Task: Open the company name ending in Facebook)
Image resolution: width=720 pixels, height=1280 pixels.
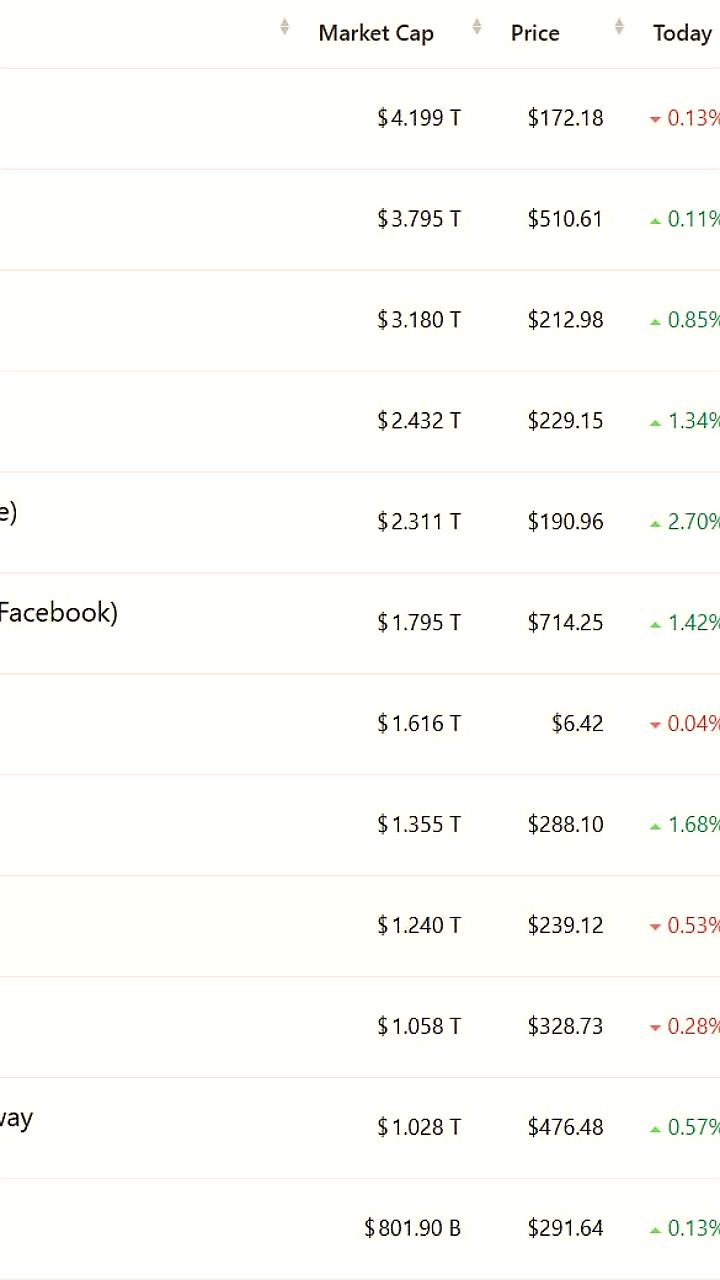Action: coord(58,612)
